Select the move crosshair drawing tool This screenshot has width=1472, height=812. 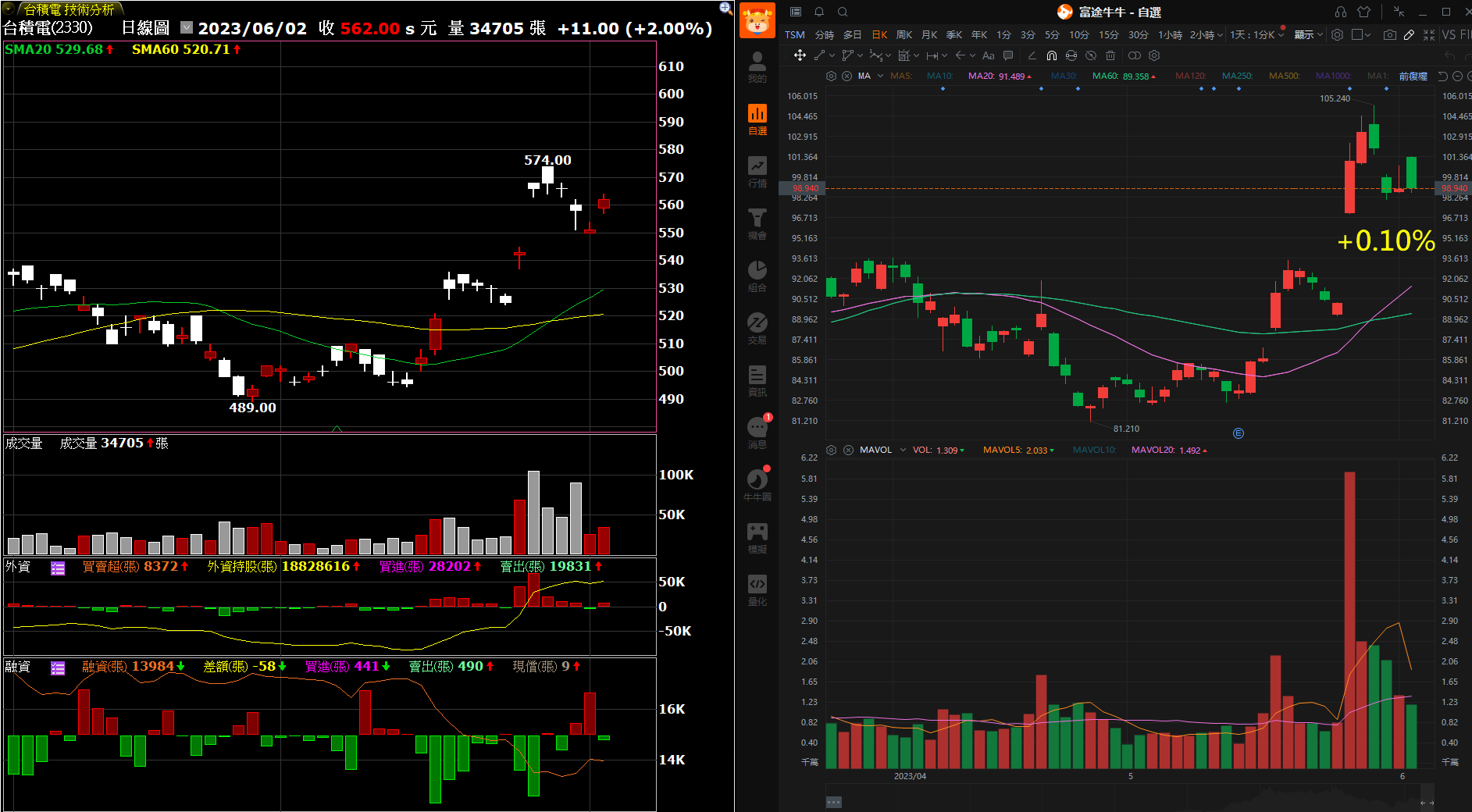pyautogui.click(x=800, y=55)
